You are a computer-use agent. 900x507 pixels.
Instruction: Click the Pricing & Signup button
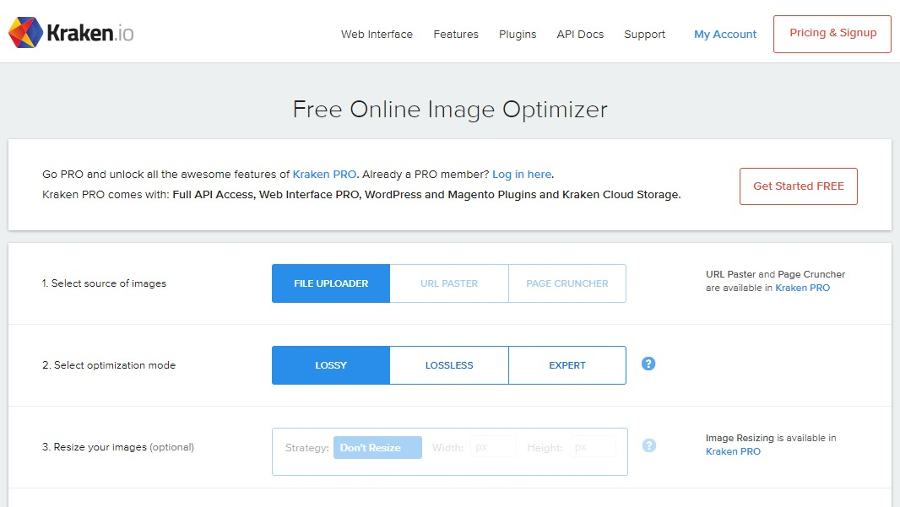point(832,34)
